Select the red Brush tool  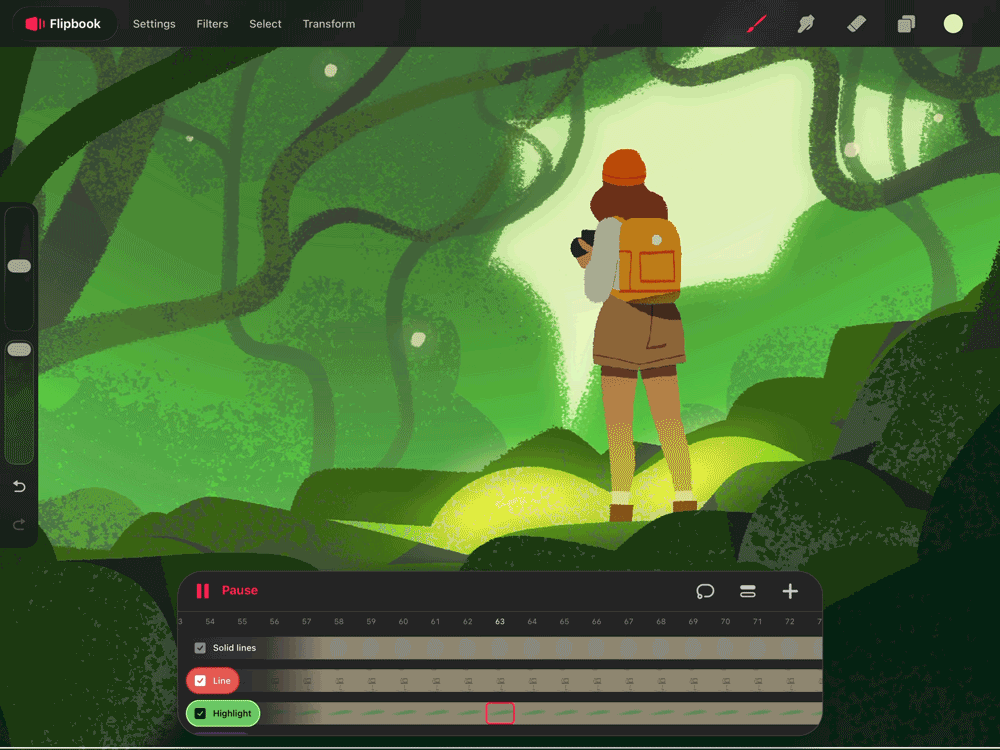click(x=756, y=24)
